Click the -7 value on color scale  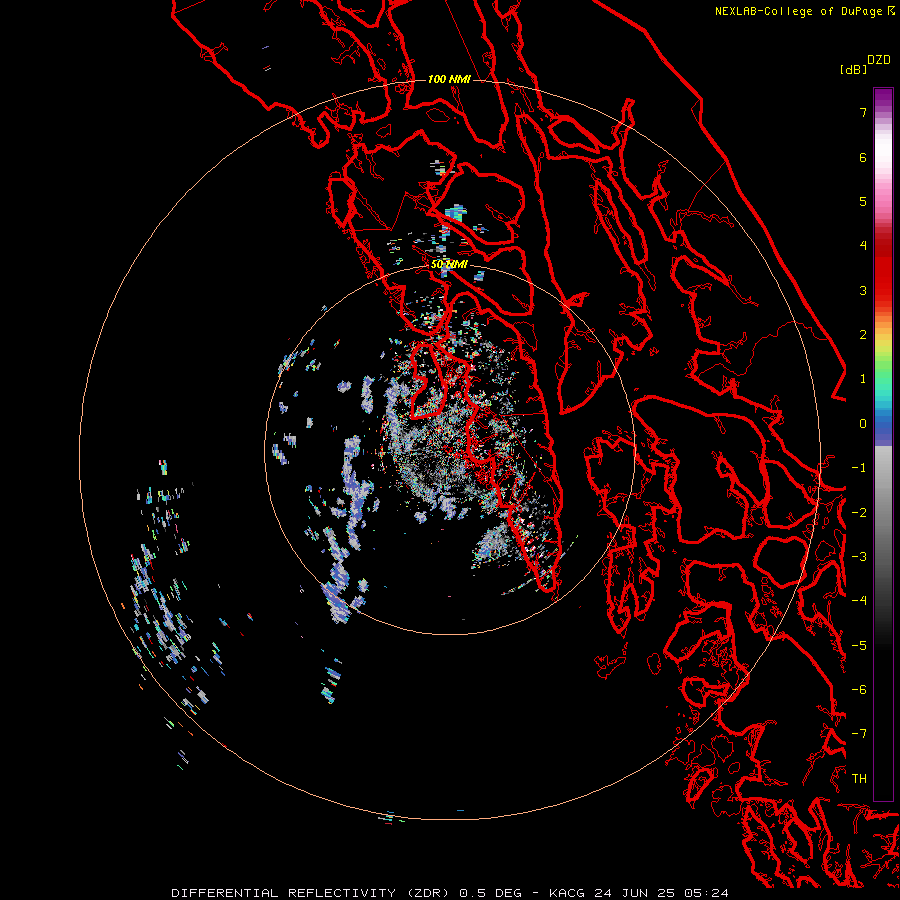[x=859, y=734]
